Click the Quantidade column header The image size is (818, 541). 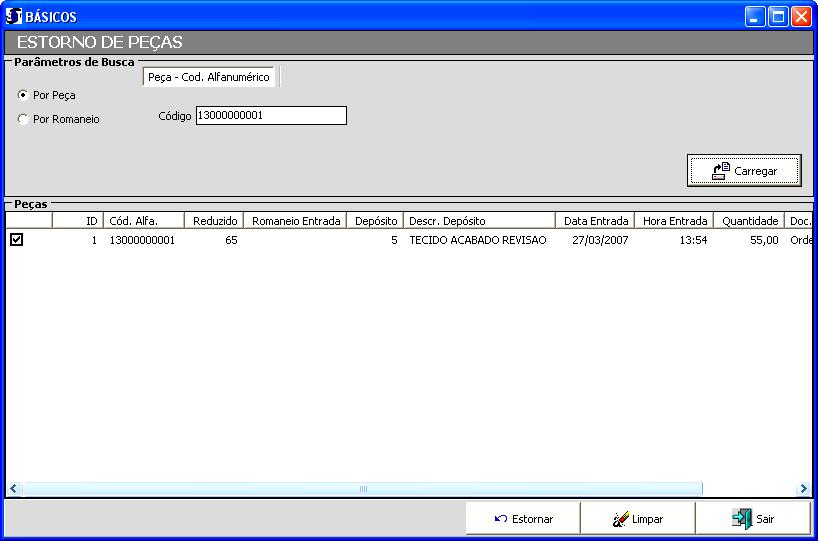pyautogui.click(x=750, y=221)
